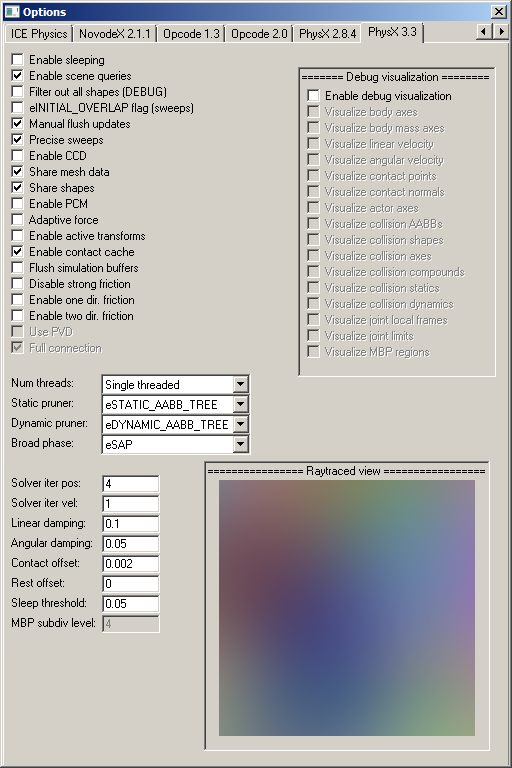Image resolution: width=512 pixels, height=768 pixels.
Task: Click the Raytraced view group title
Action: 346,471
